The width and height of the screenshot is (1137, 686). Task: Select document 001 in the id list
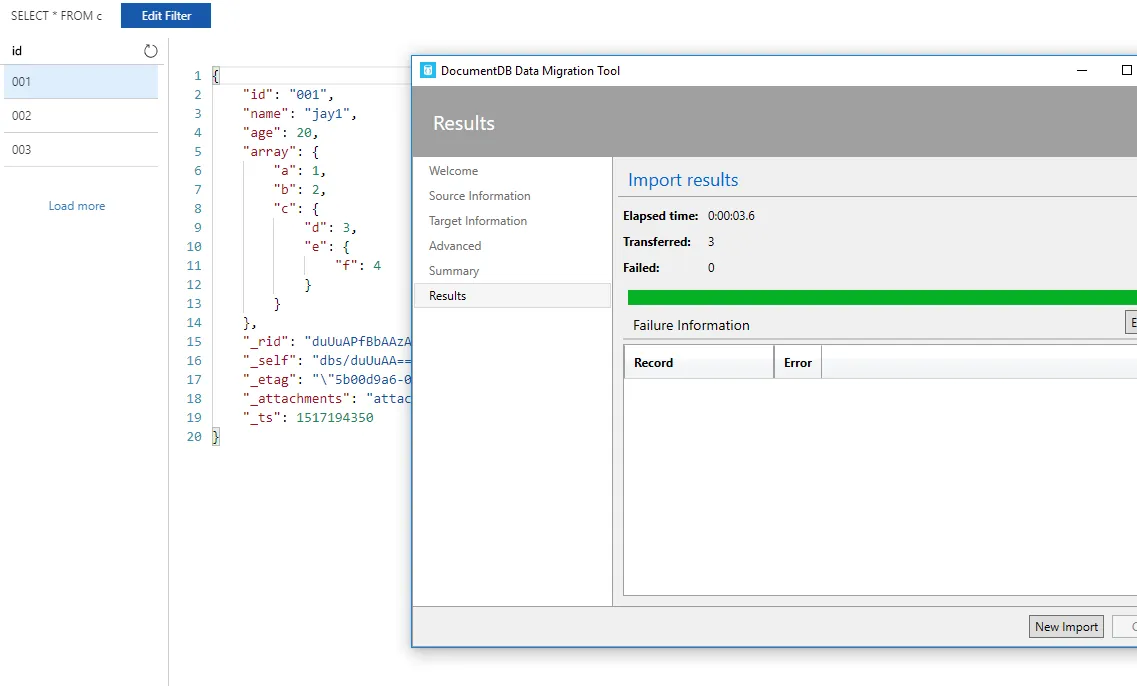(x=80, y=81)
